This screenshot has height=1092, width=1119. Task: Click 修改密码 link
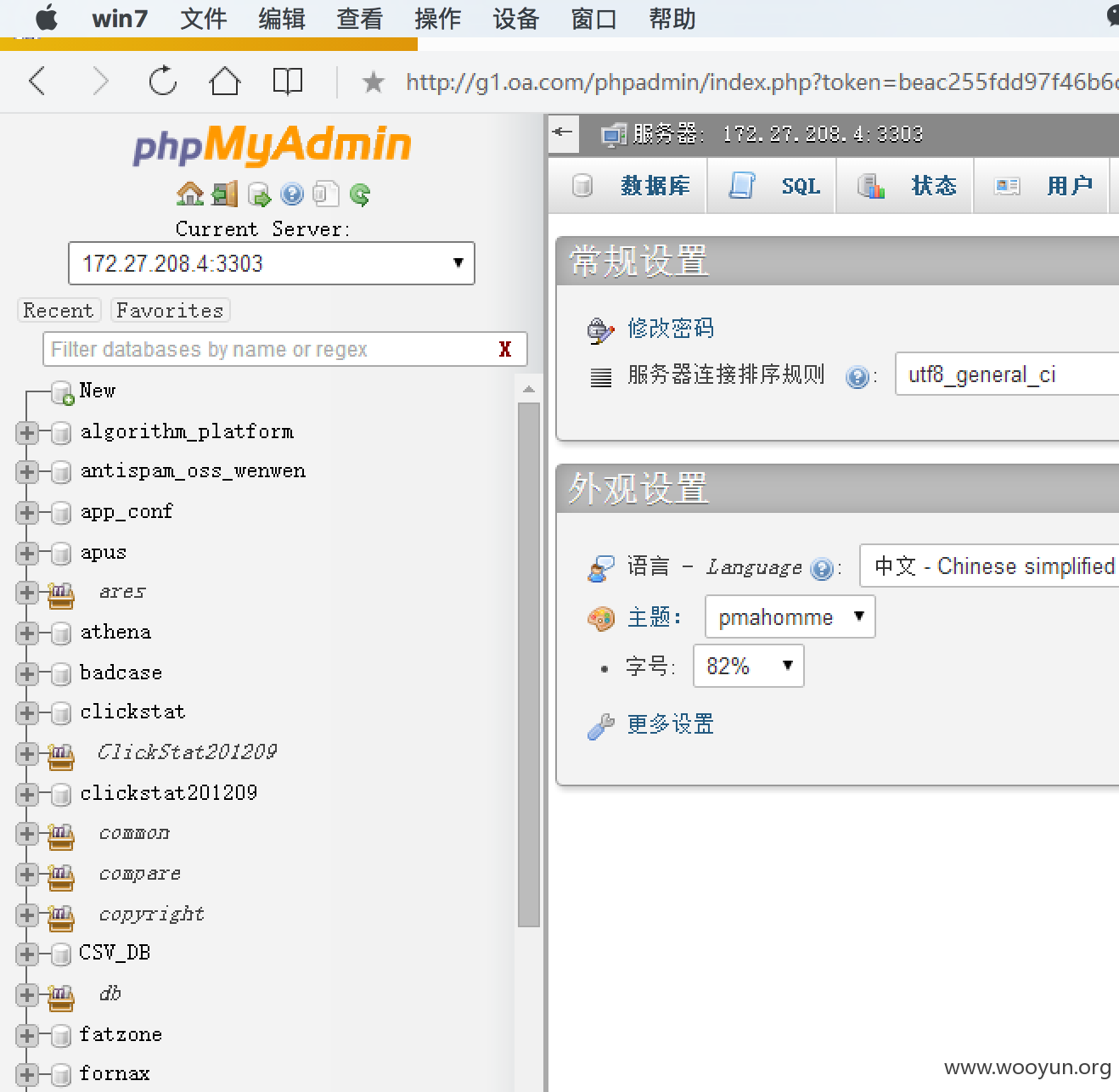tap(671, 328)
